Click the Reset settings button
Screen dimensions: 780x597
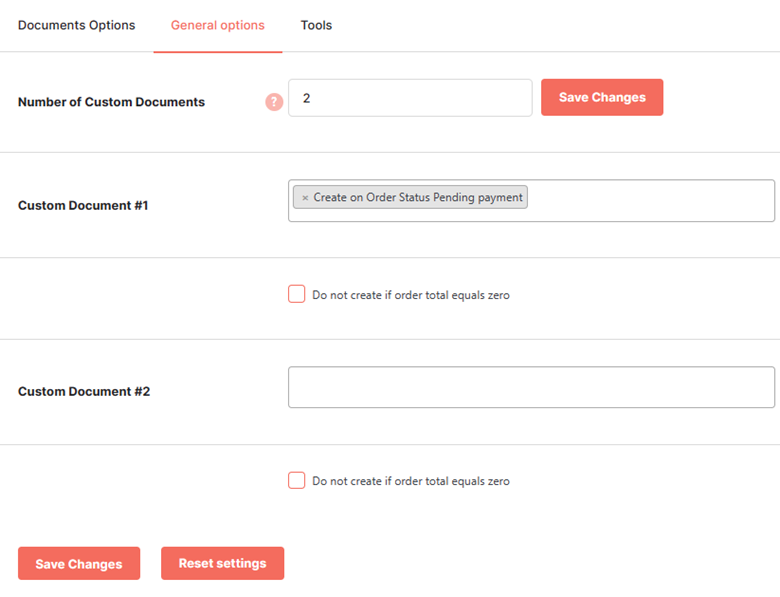click(222, 563)
